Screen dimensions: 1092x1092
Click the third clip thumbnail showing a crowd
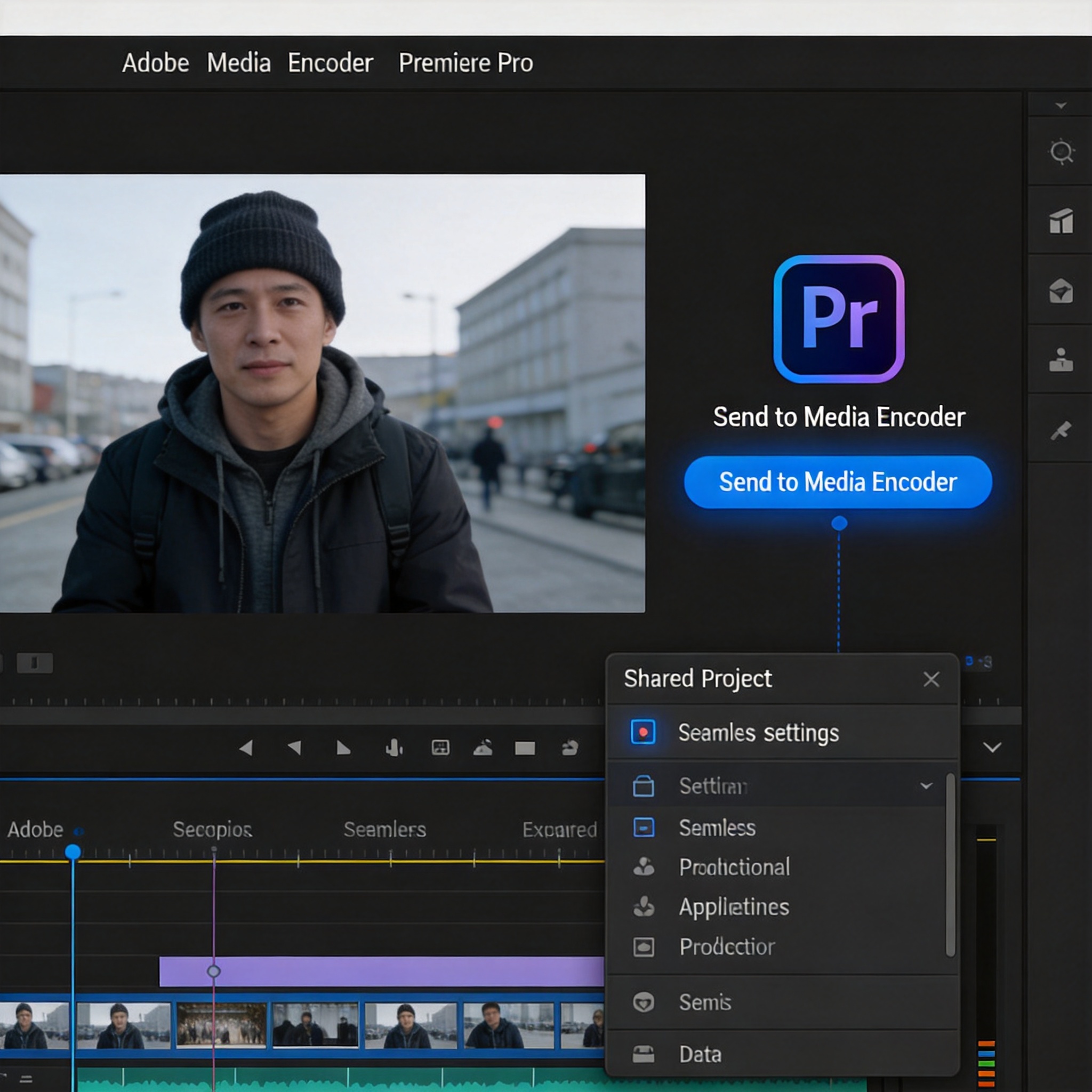click(222, 1025)
